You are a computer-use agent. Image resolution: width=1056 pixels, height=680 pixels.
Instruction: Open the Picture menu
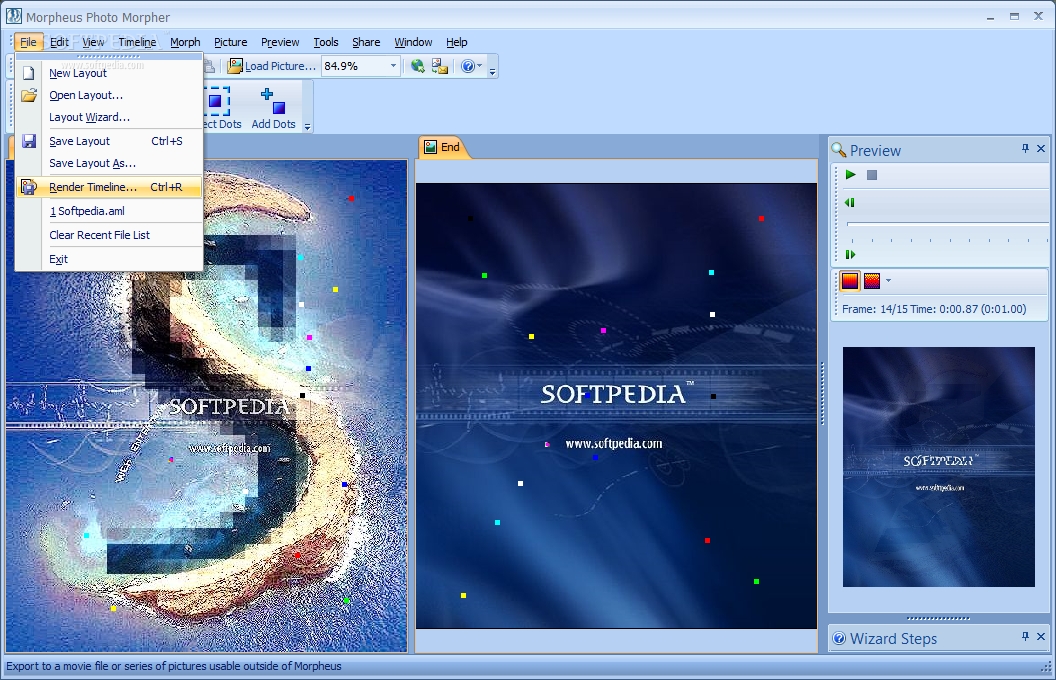click(x=230, y=42)
